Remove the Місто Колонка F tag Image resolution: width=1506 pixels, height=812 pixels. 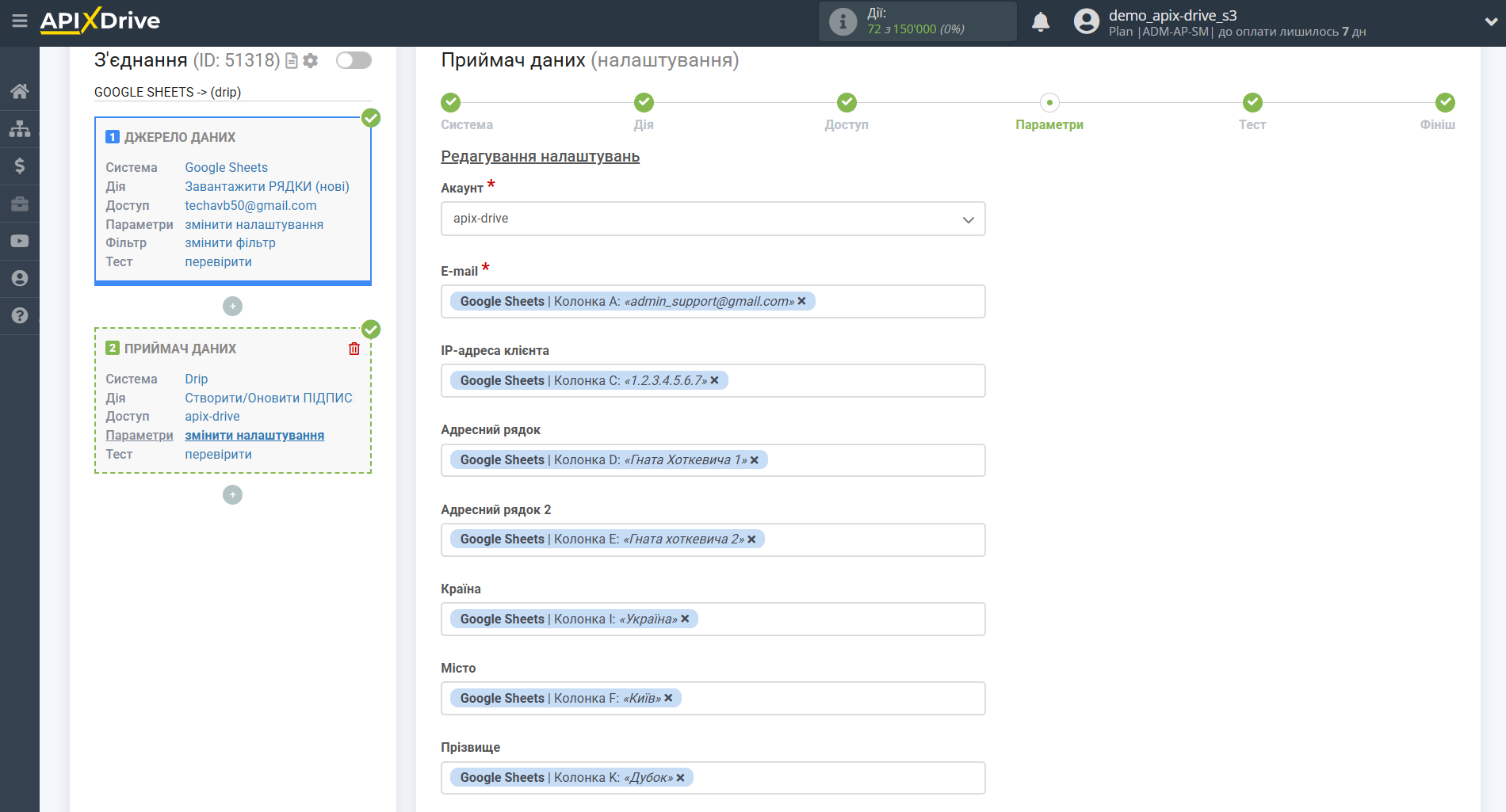pos(668,698)
